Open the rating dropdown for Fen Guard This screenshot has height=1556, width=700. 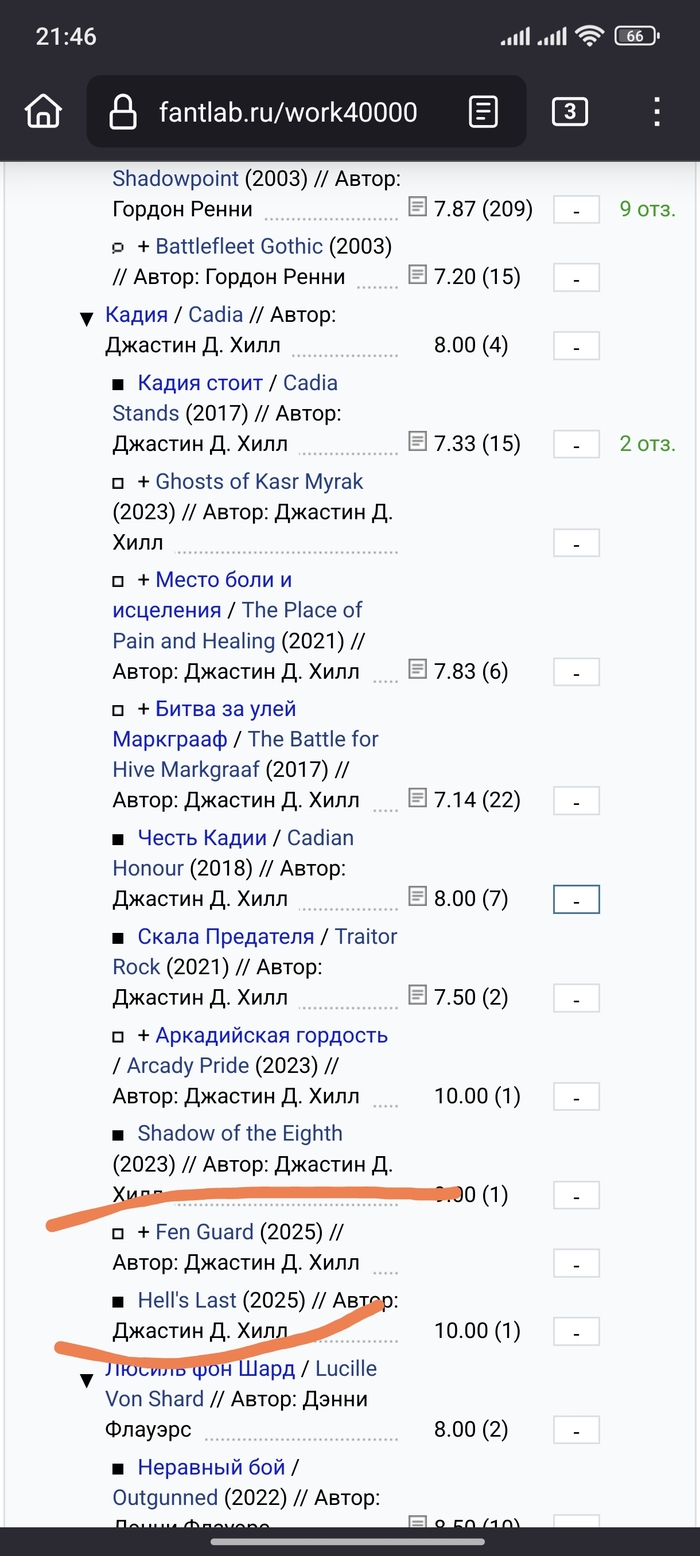(576, 1264)
